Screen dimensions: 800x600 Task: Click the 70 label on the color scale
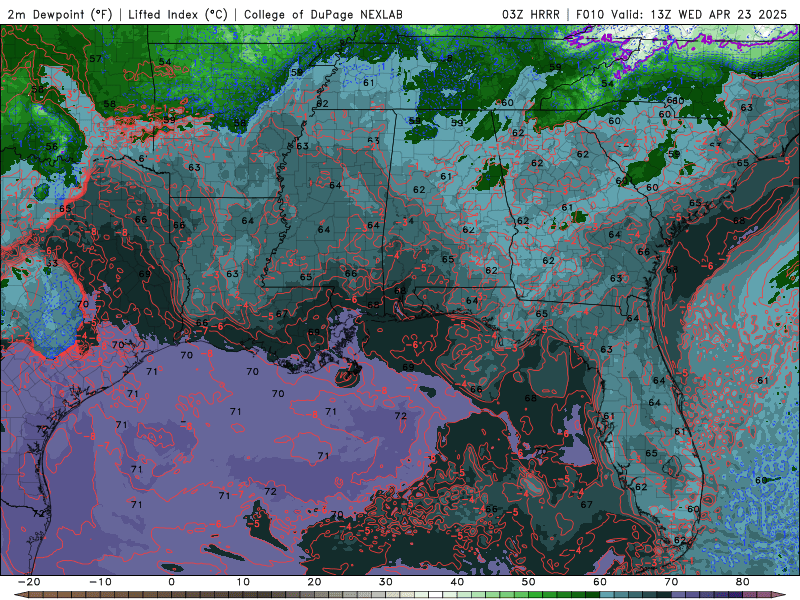(x=671, y=582)
